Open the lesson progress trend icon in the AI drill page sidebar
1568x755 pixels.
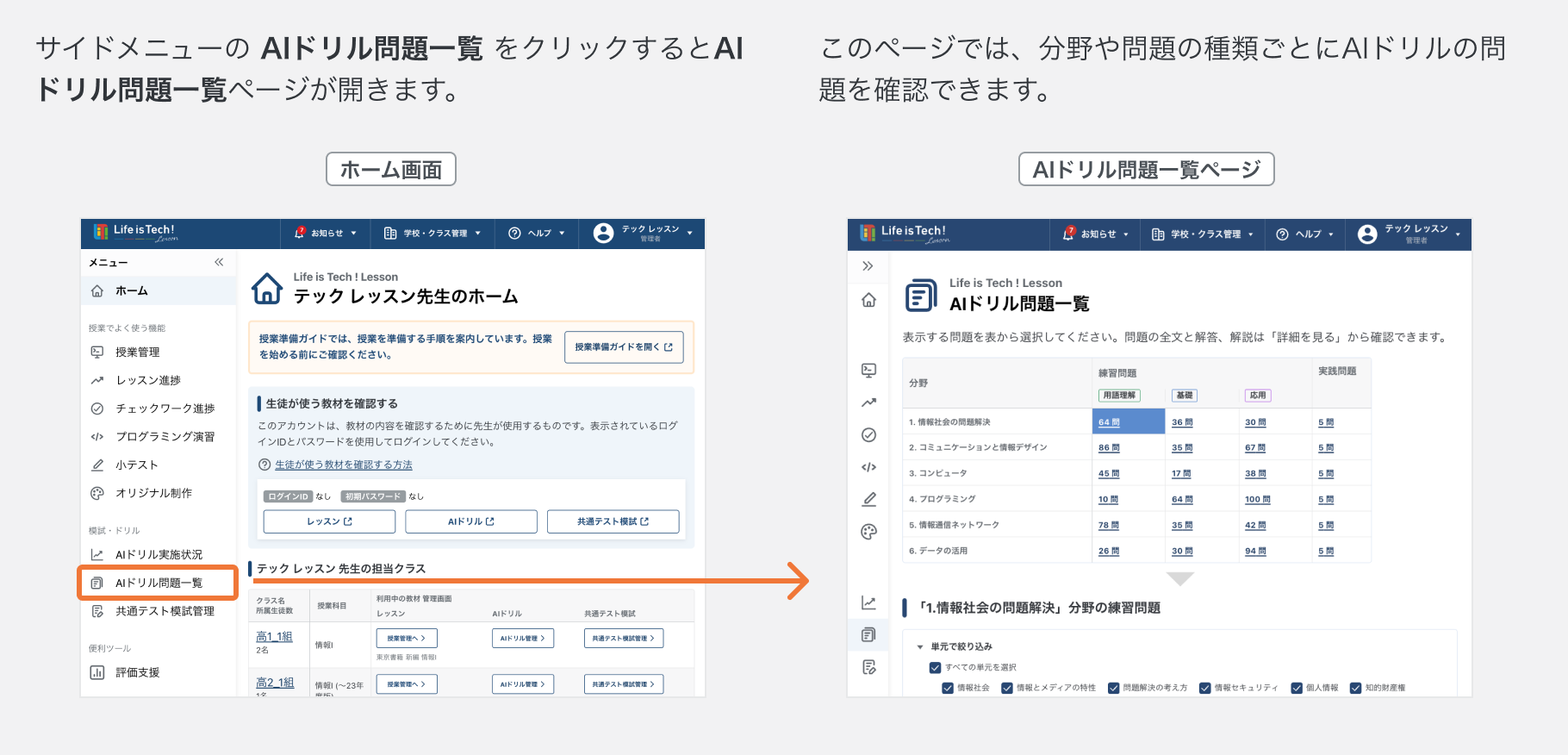868,402
